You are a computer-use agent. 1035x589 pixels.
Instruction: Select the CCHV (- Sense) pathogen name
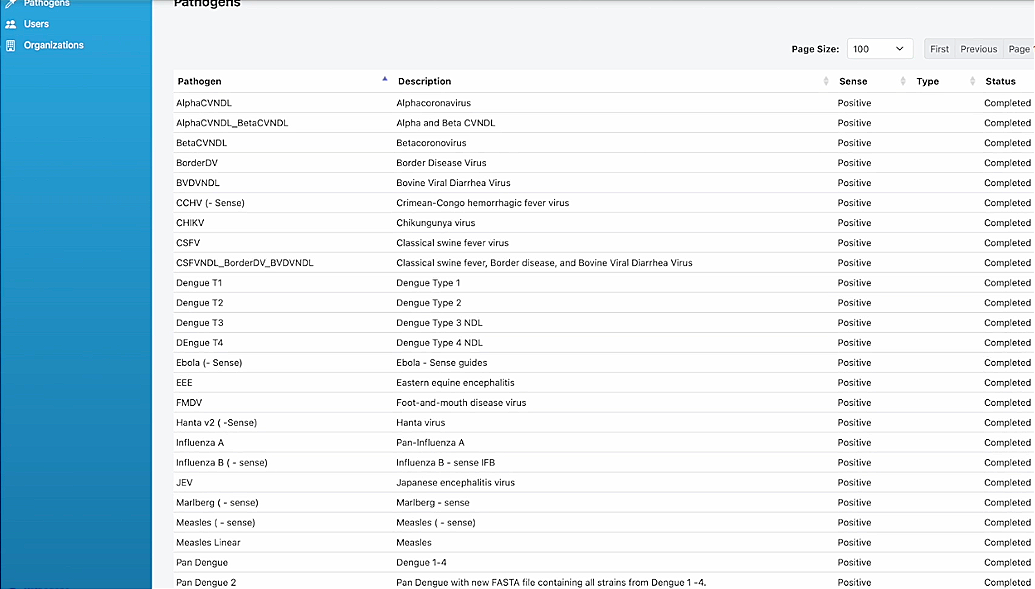point(210,203)
